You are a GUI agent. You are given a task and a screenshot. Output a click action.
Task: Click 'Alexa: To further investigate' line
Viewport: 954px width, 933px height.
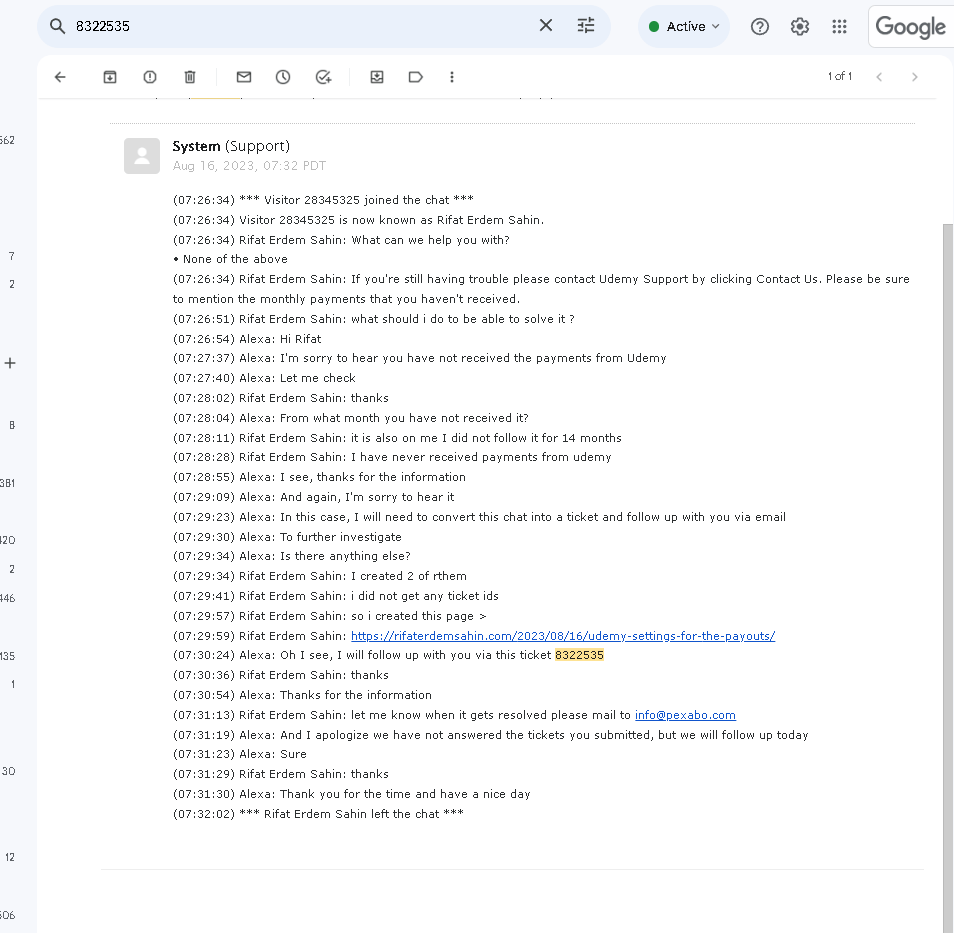(287, 537)
